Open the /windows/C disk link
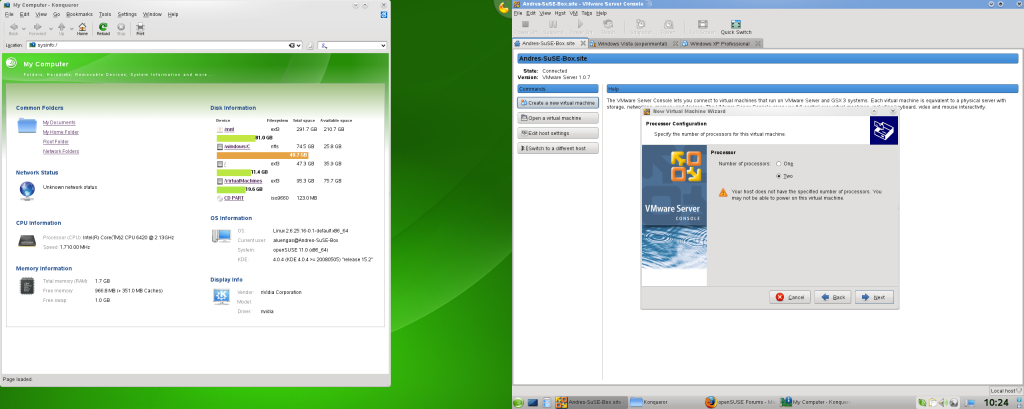Screen dimensions: 1024x409 click(x=237, y=146)
